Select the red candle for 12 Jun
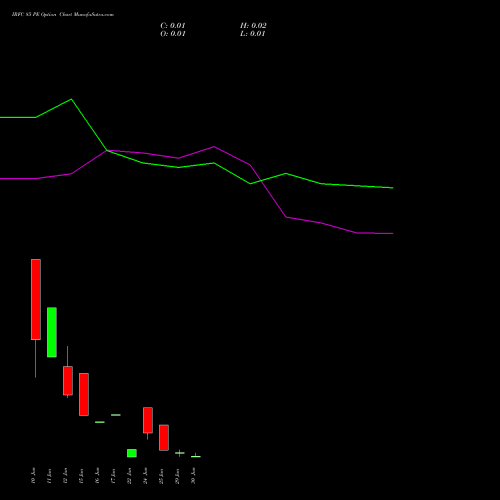Image resolution: width=500 pixels, height=500 pixels. point(68,381)
